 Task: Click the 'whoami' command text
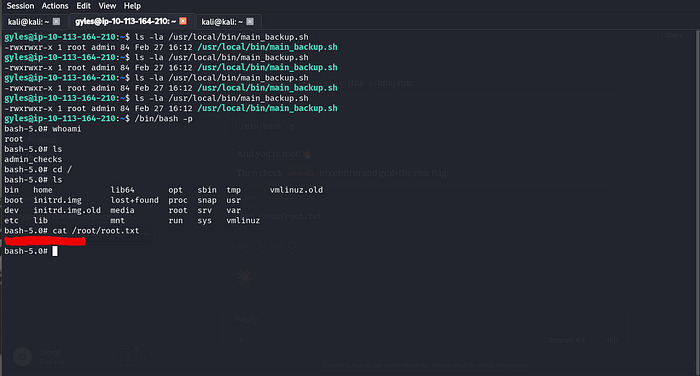point(67,129)
